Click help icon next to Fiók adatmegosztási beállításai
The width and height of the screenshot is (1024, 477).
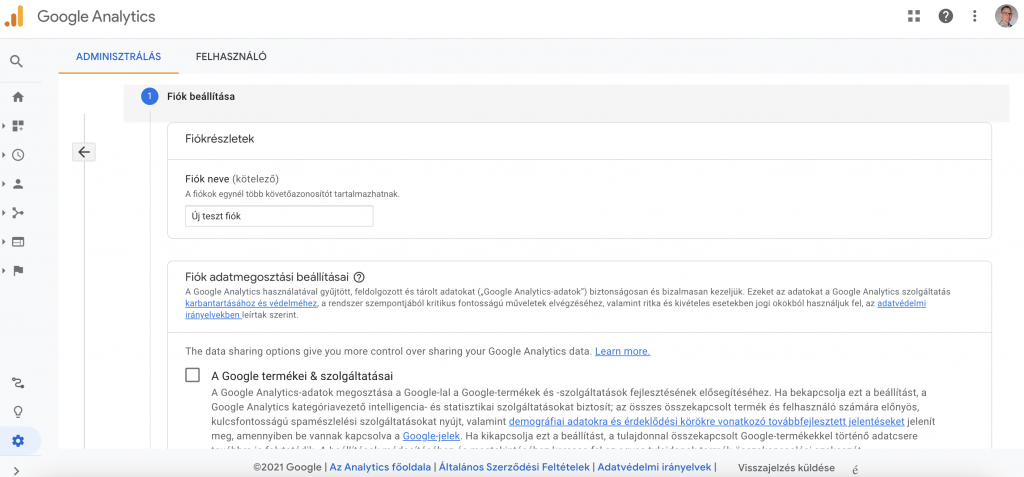(359, 276)
